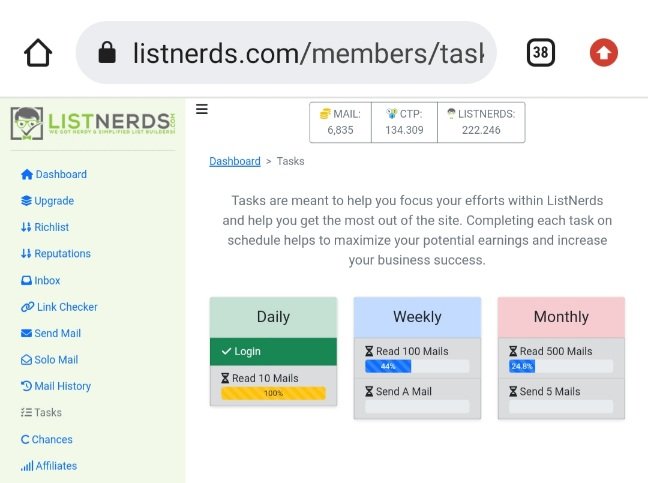Open Solo Mail from sidebar
Screen dimensions: 648x483
coord(50,360)
